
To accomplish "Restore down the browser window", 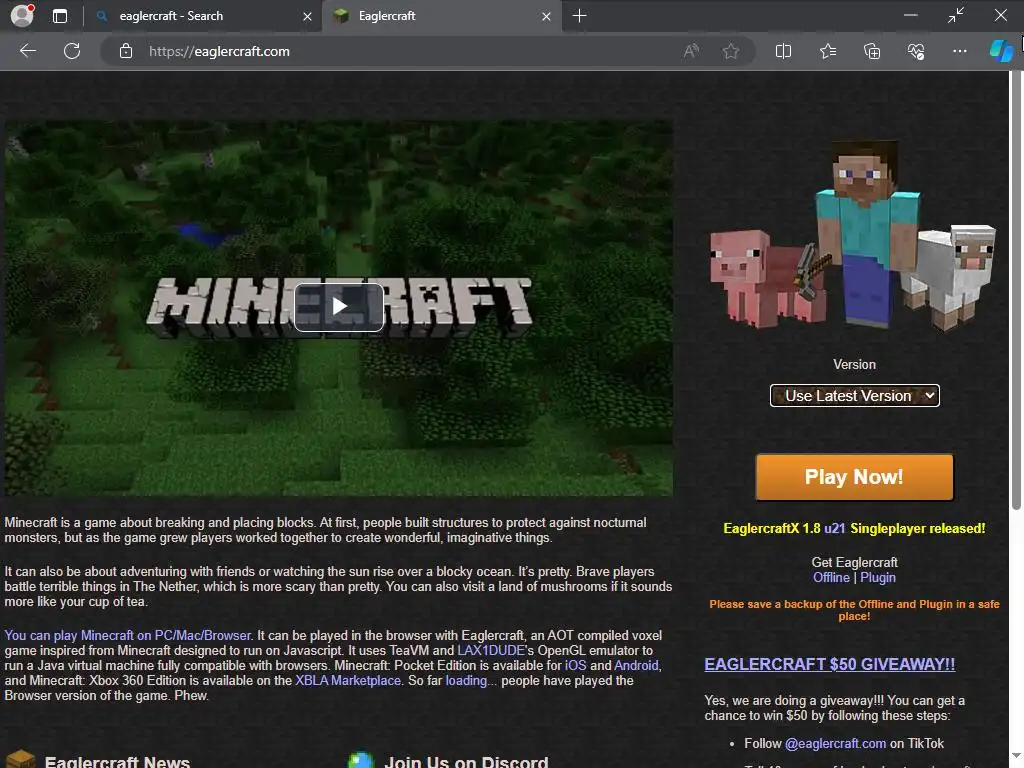I will (x=955, y=15).
